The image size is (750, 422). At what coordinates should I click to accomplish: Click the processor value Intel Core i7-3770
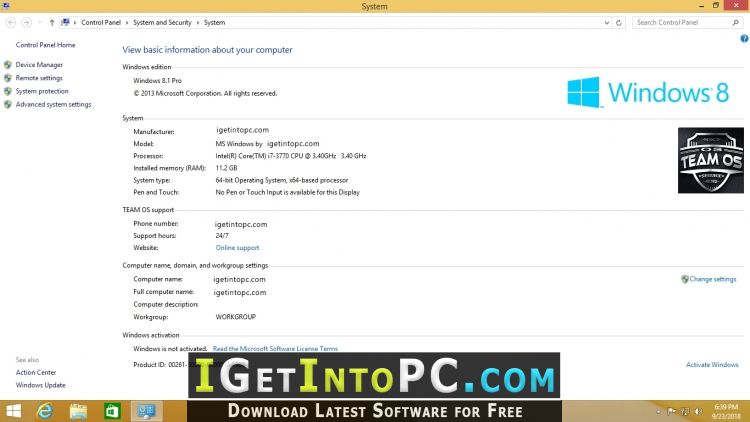pyautogui.click(x=291, y=156)
